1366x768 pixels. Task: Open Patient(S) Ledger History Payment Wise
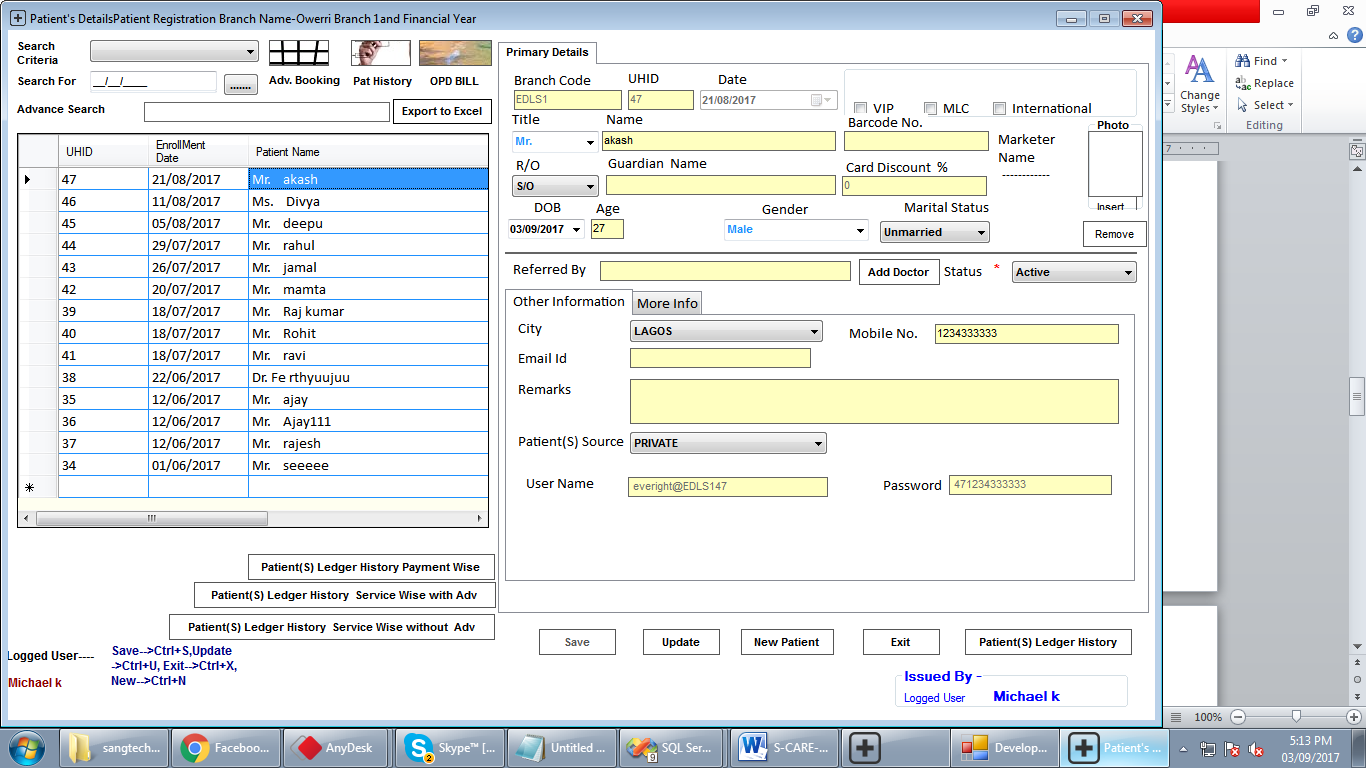[371, 567]
